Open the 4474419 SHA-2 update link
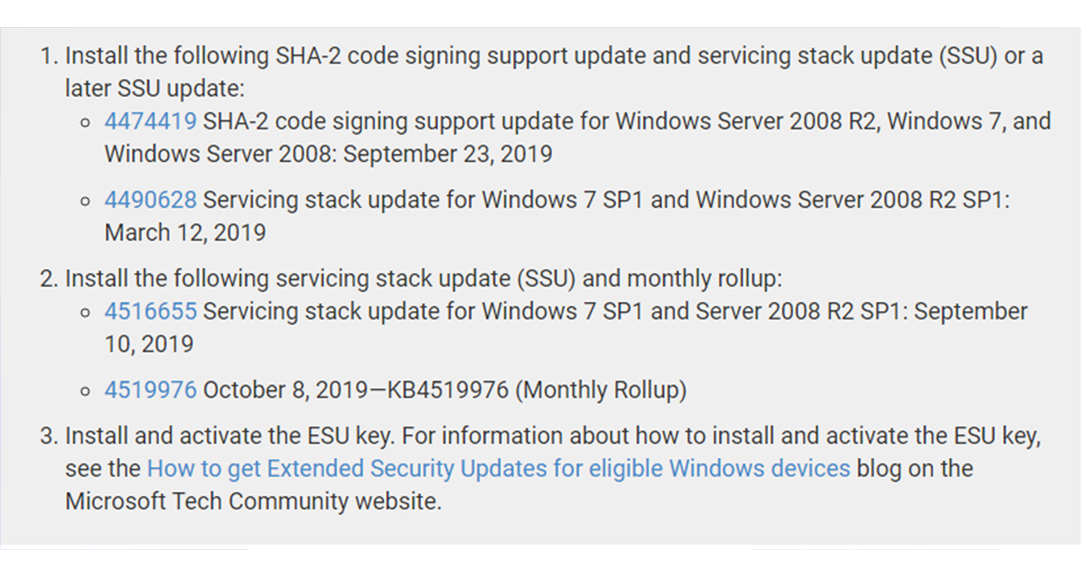The width and height of the screenshot is (1086, 577). [x=150, y=121]
